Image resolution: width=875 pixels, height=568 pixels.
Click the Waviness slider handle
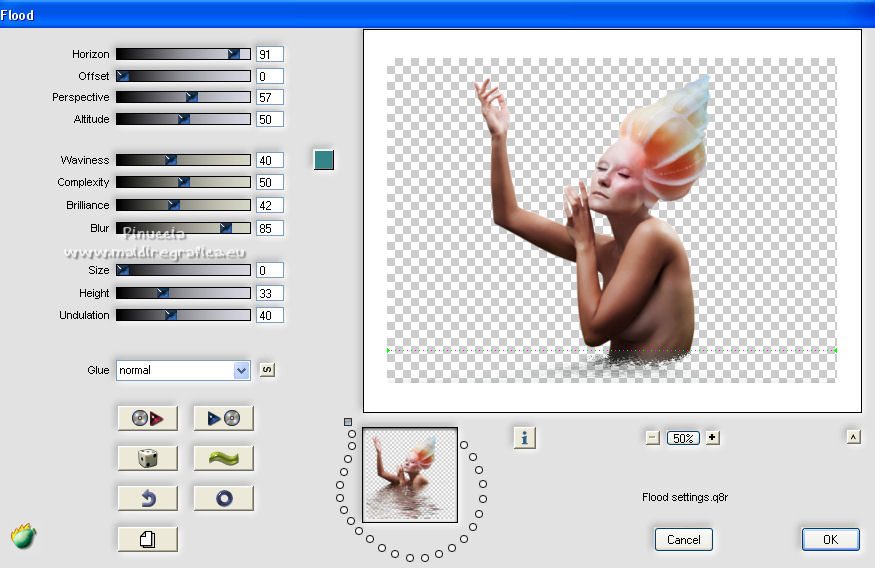point(171,160)
